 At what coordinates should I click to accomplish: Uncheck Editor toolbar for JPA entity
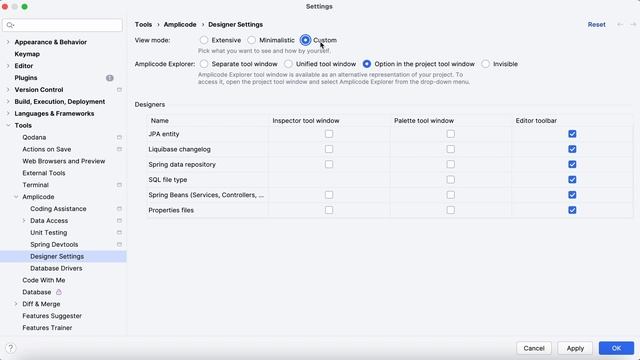[x=572, y=134]
